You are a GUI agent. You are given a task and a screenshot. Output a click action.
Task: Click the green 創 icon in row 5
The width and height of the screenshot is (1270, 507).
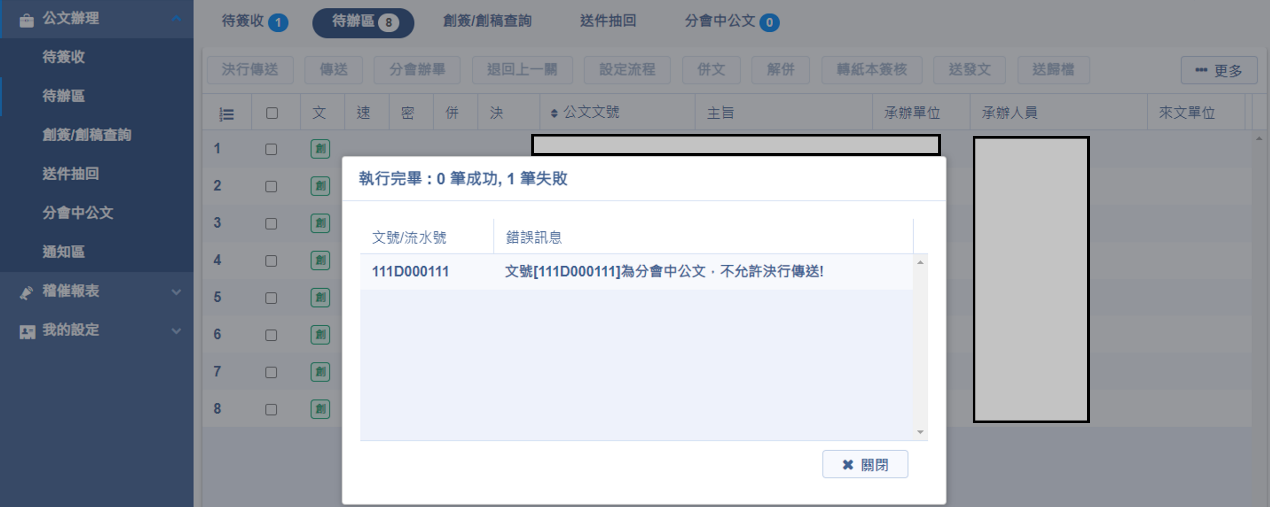point(320,297)
